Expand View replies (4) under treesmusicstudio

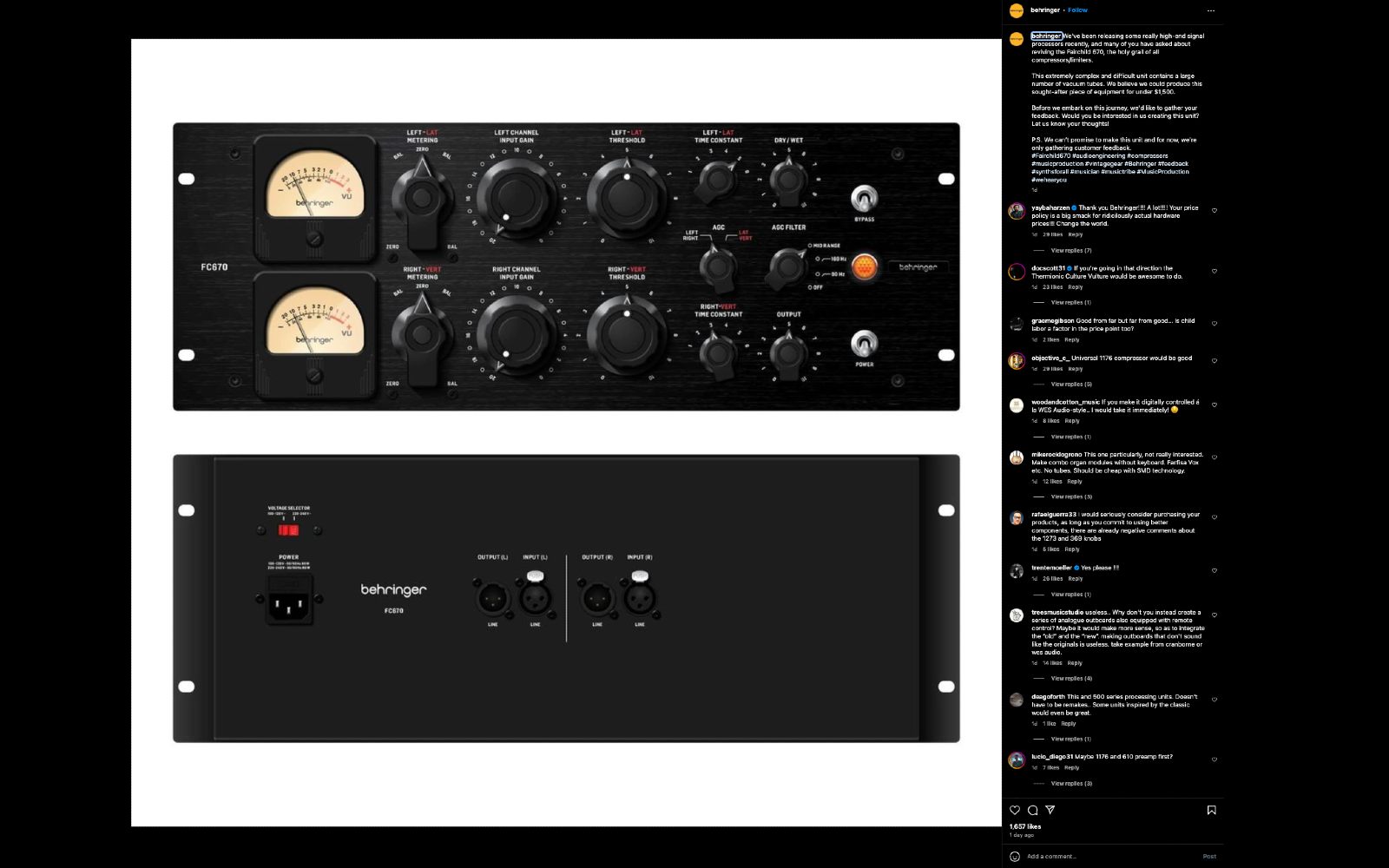[x=1070, y=679]
